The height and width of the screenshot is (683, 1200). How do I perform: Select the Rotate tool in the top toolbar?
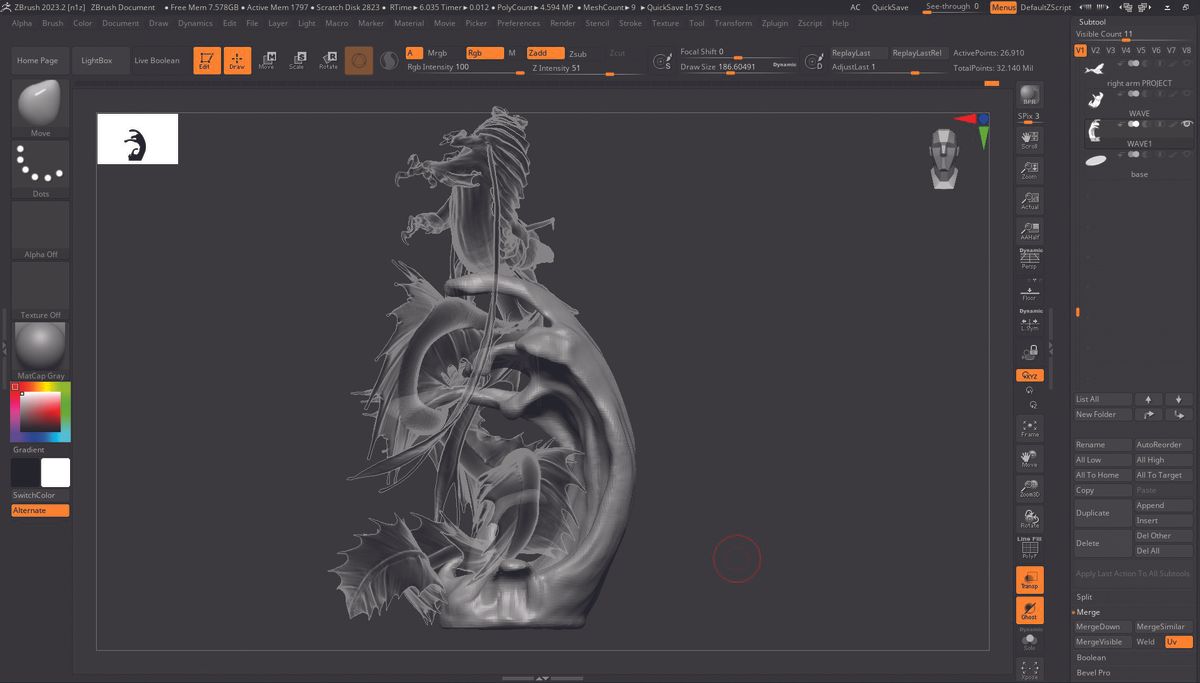(x=328, y=60)
